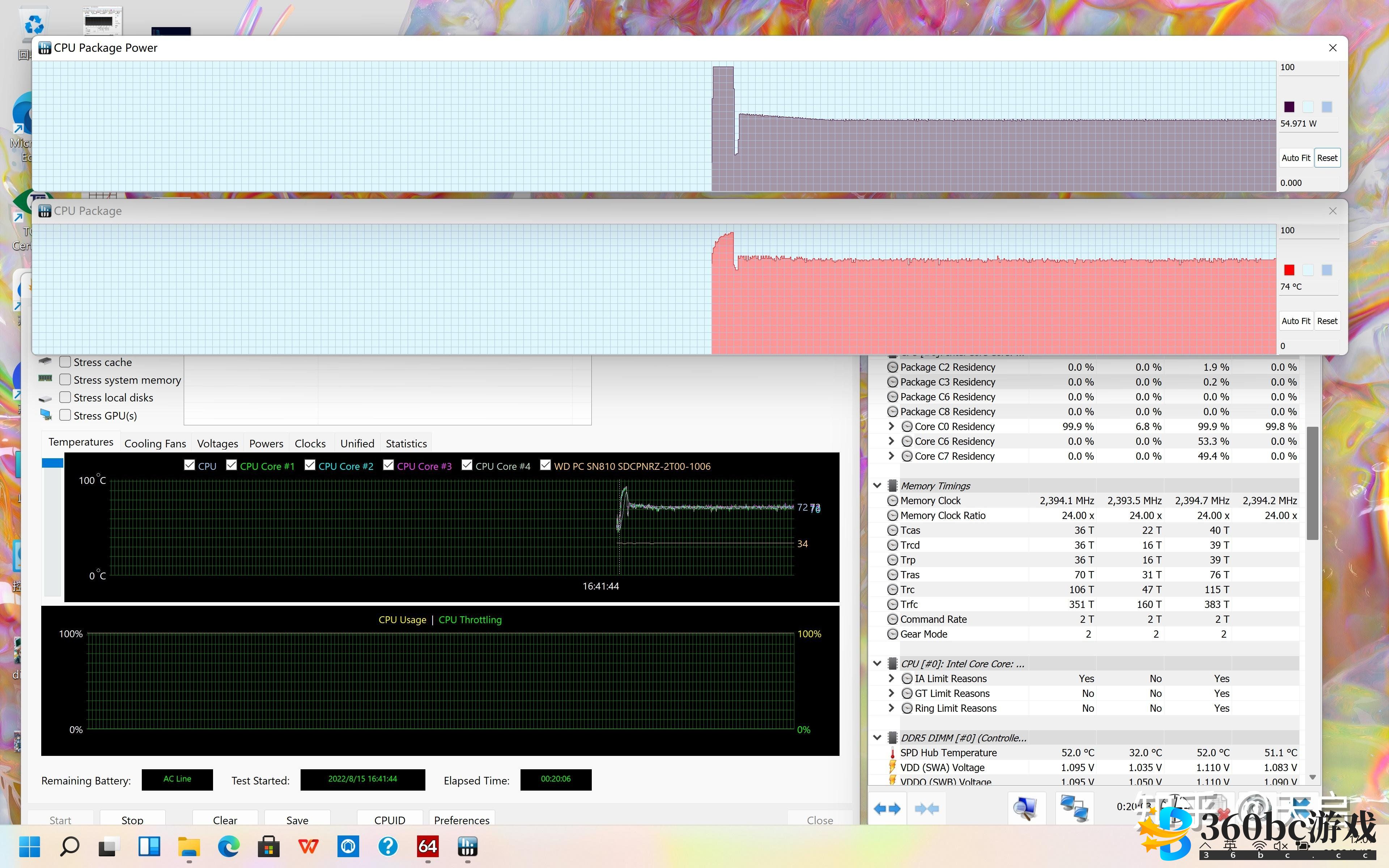Check the Stress system memory option
This screenshot has height=868, width=1389.
pyautogui.click(x=65, y=379)
